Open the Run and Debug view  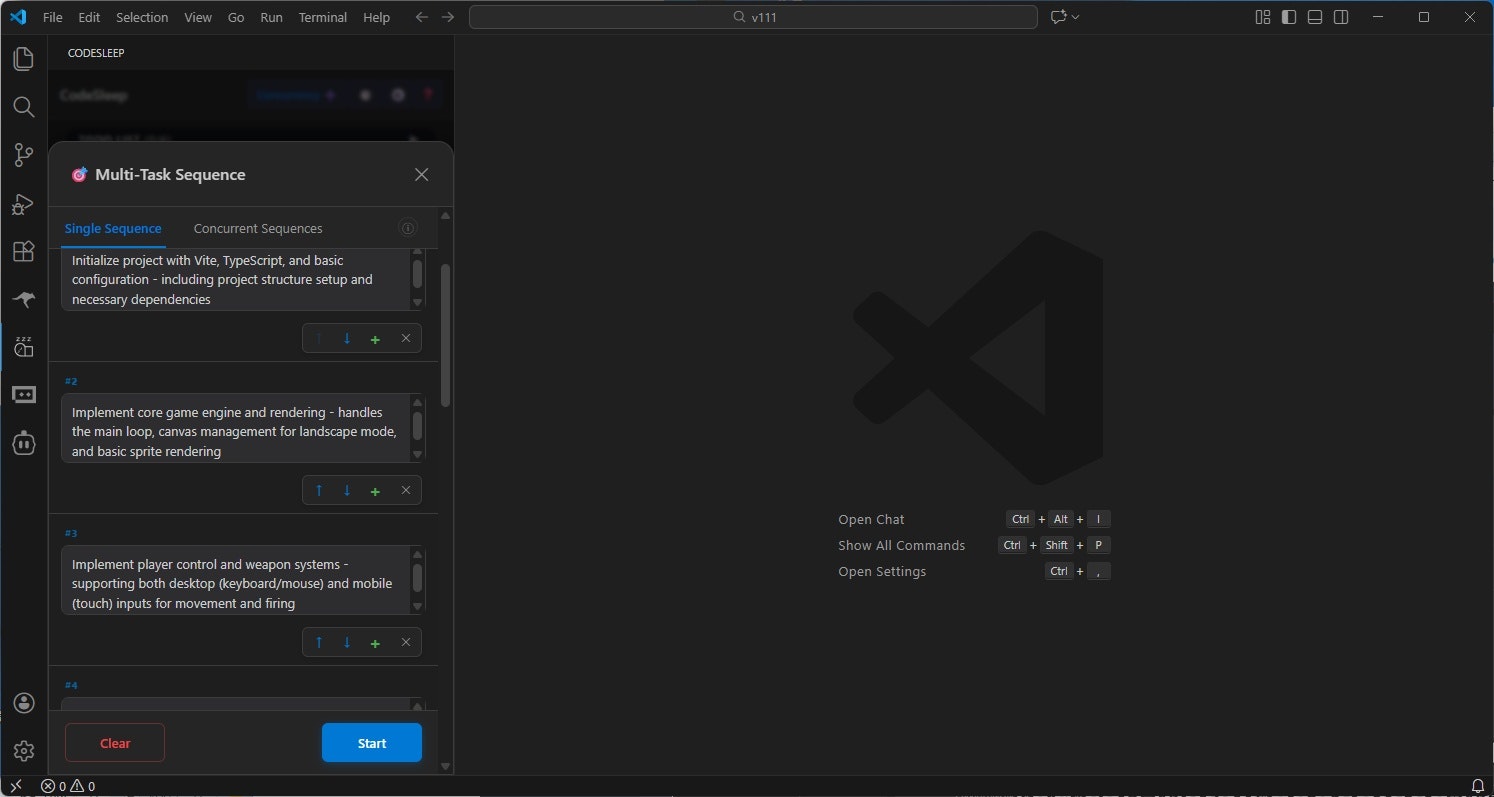click(x=24, y=204)
